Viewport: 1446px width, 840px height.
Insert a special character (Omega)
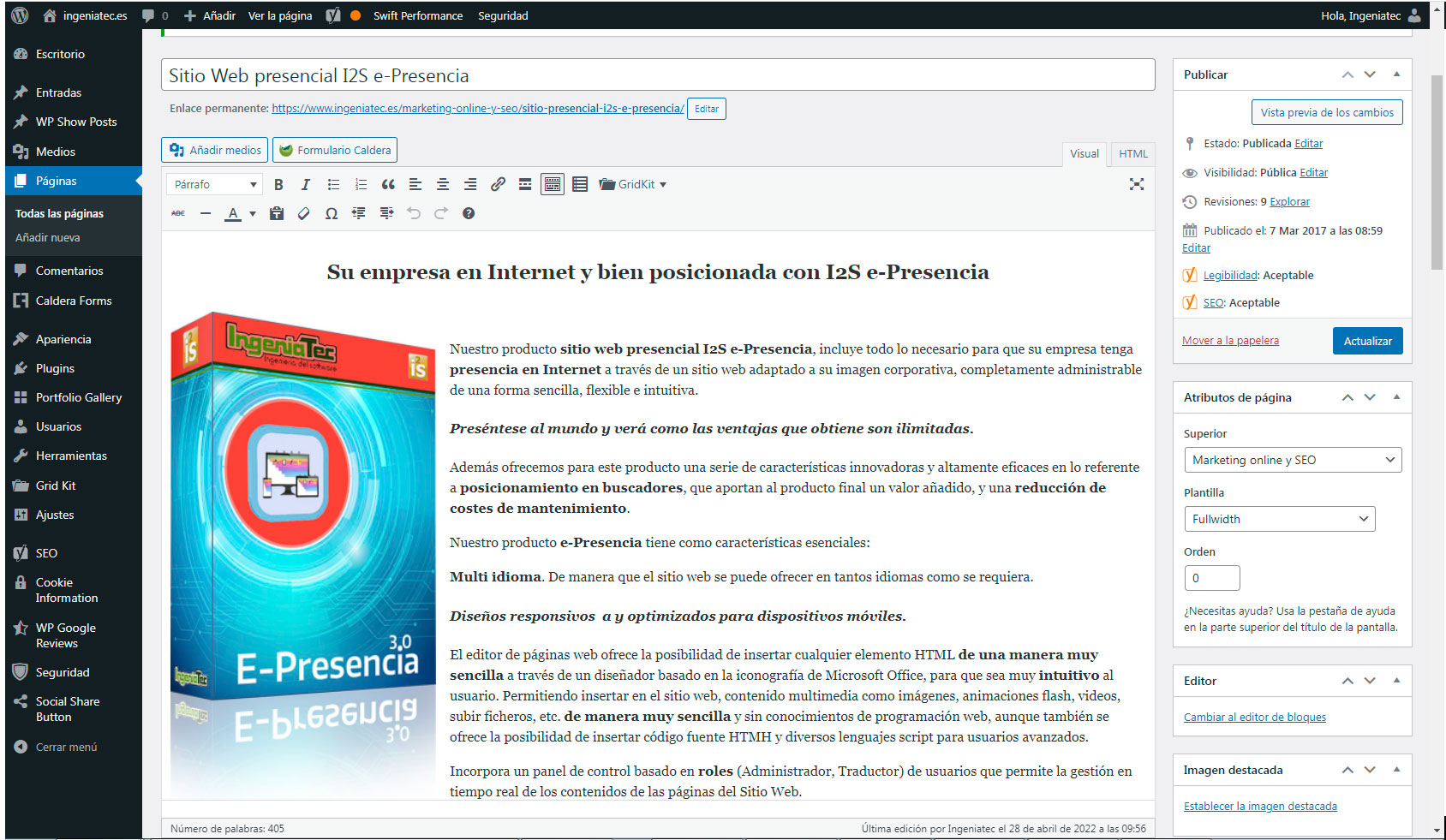click(x=332, y=213)
